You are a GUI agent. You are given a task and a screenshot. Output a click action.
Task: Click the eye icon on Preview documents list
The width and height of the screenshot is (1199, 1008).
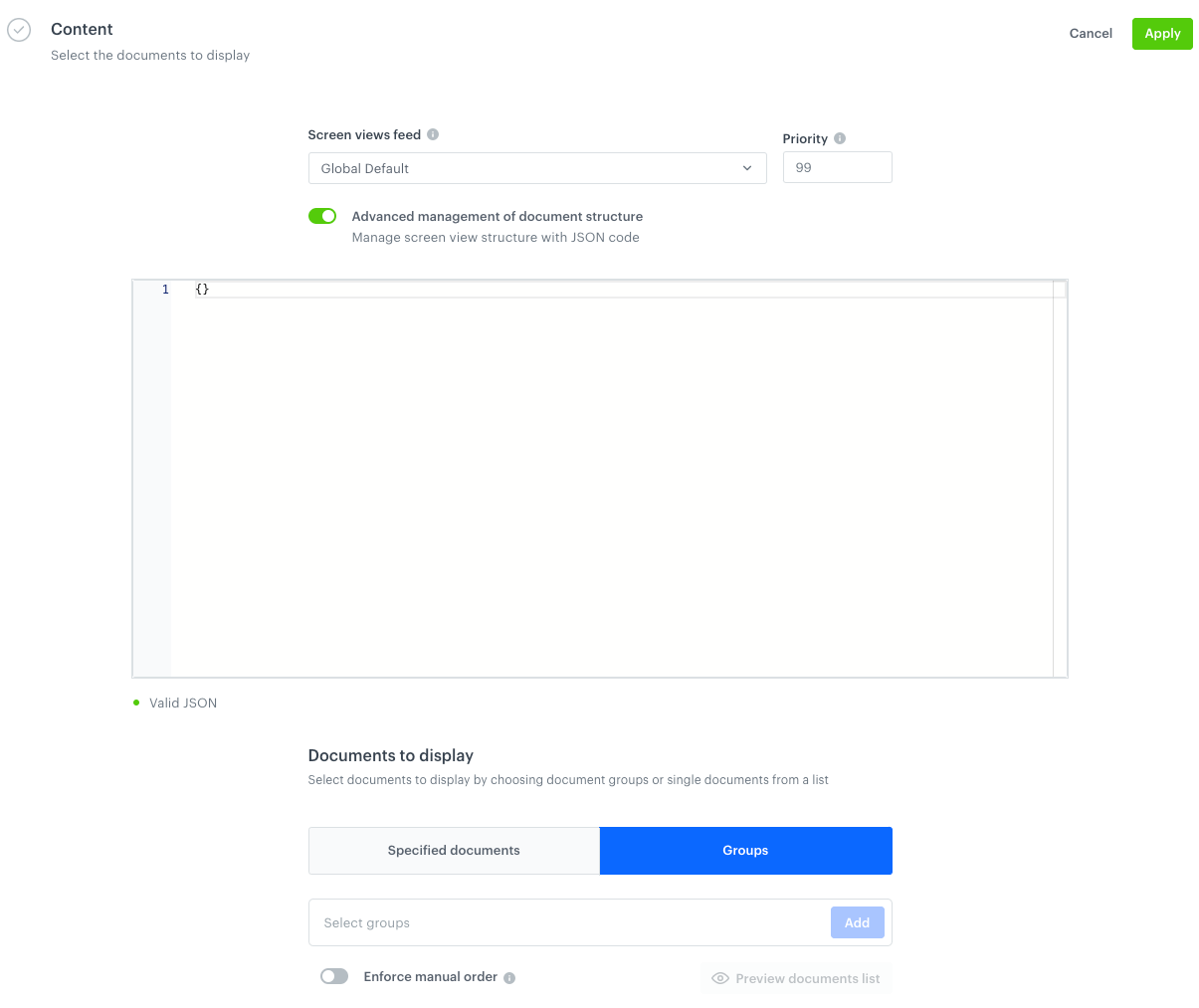coord(719,978)
